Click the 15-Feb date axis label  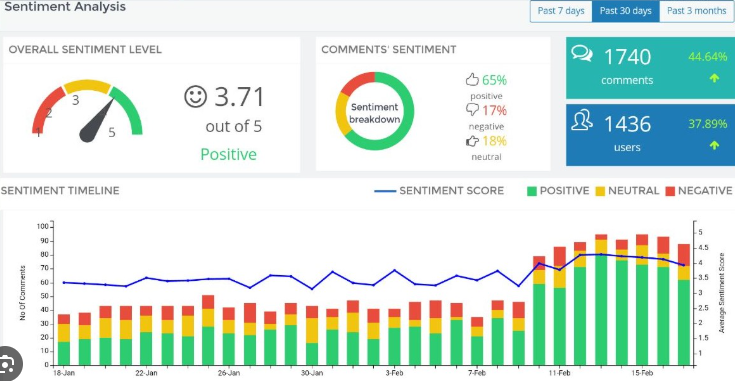coord(642,373)
